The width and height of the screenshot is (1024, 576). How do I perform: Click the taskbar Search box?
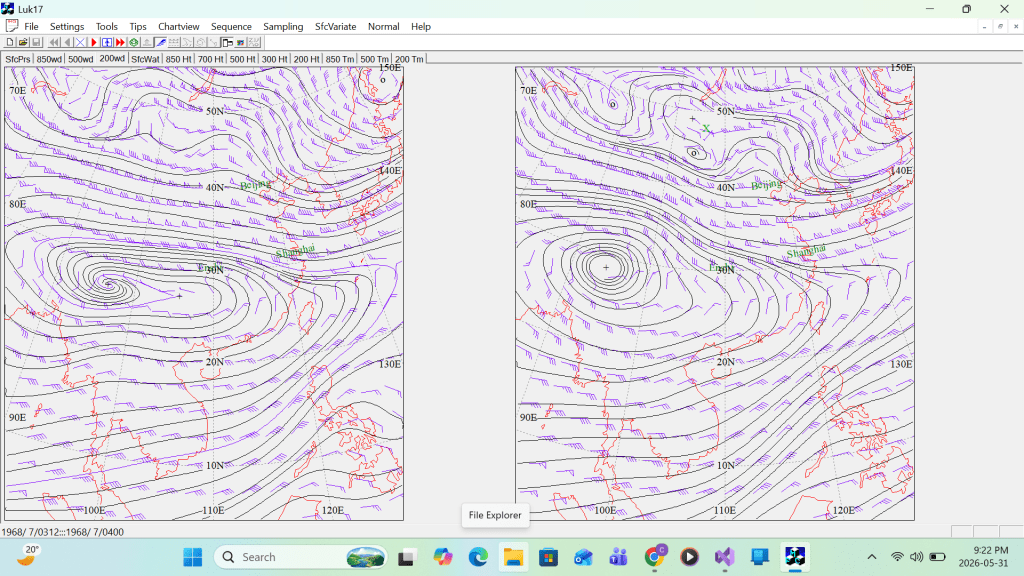[x=300, y=557]
